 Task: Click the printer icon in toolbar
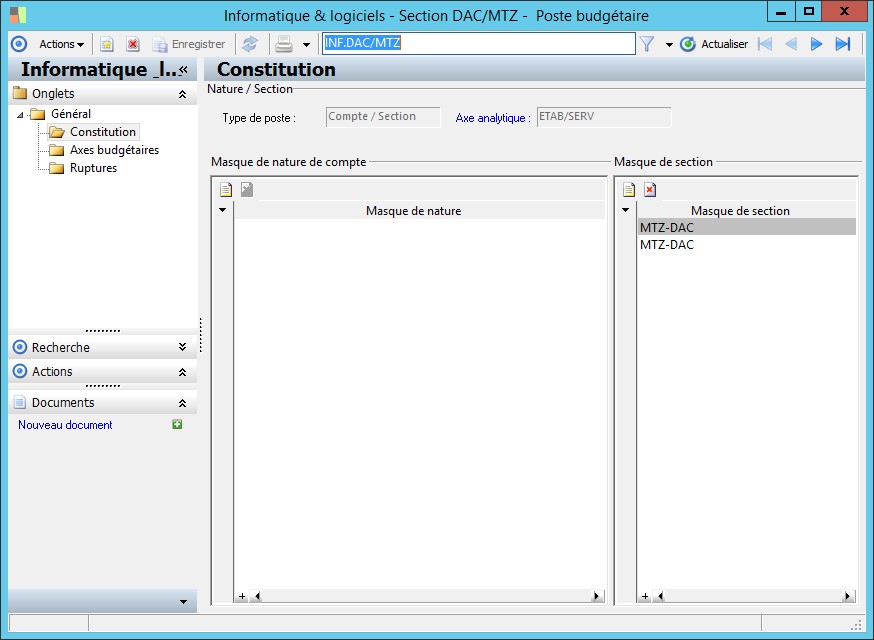[284, 44]
